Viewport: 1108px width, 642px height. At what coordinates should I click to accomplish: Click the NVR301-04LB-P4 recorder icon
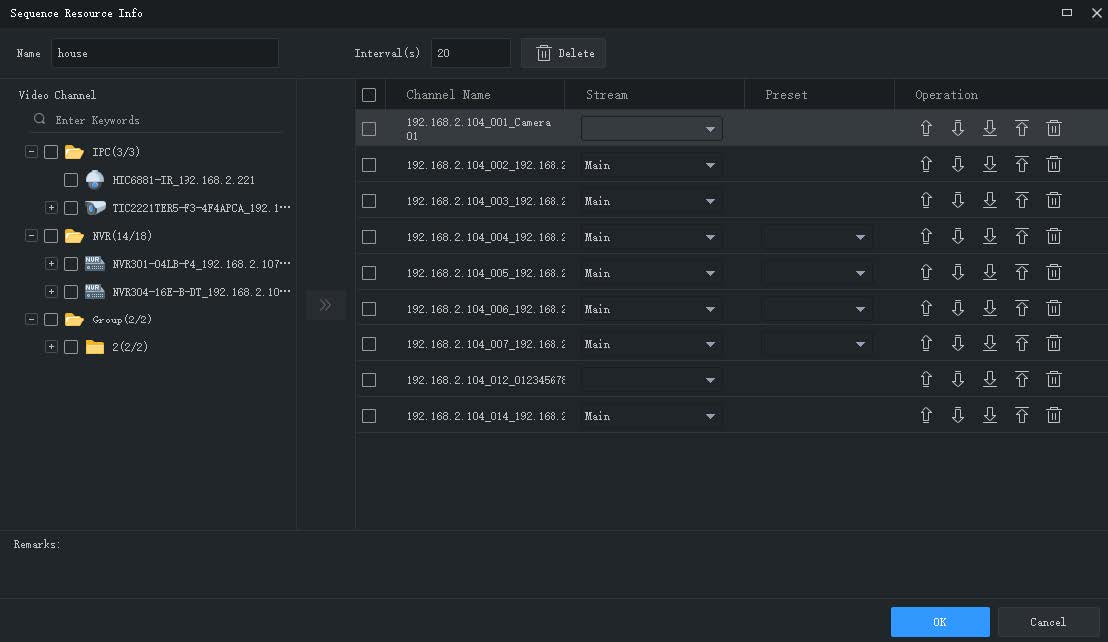pos(95,263)
